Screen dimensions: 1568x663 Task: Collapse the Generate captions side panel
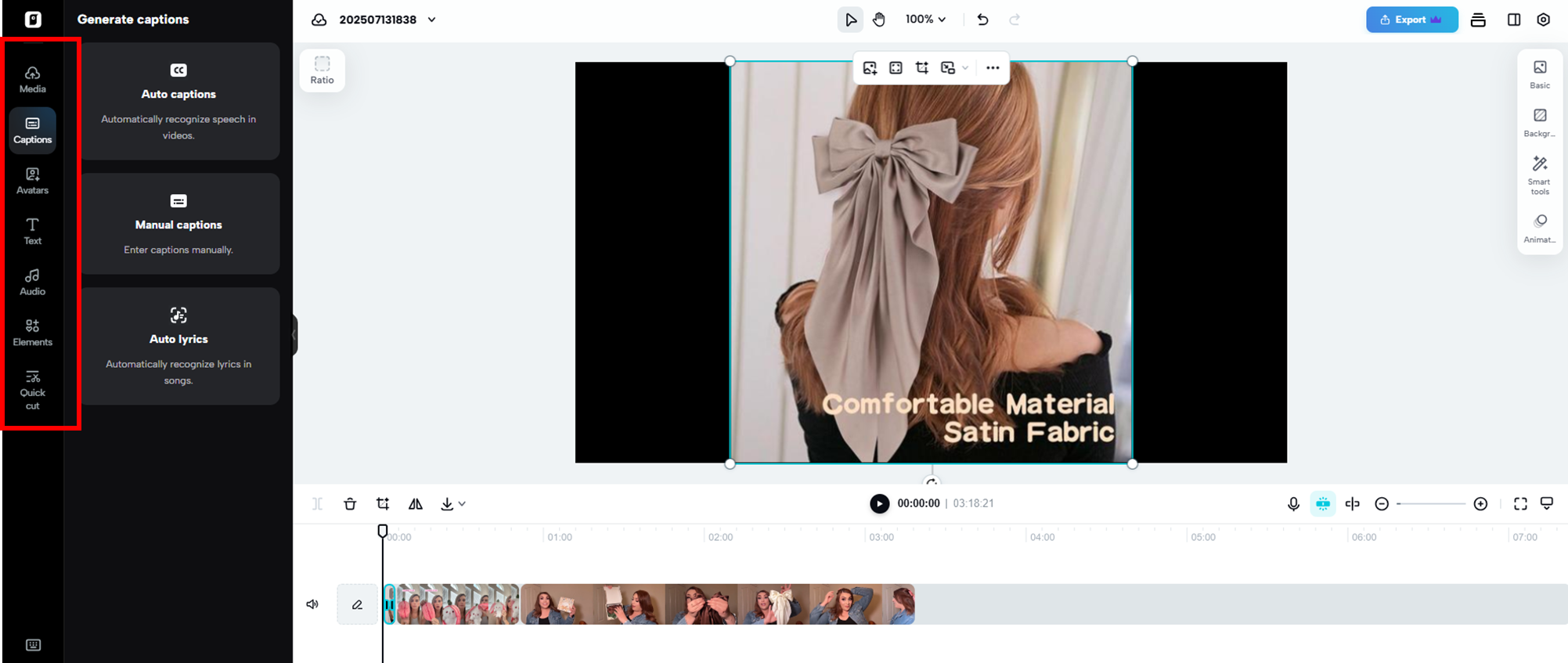tap(294, 335)
